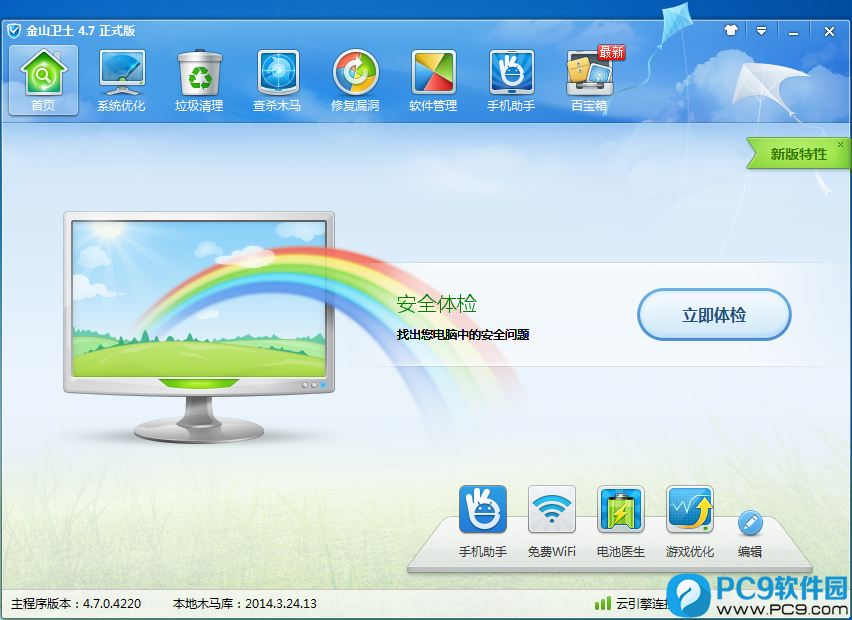852x620 pixels.
Task: Open 查杀木马 trojan scan
Action: (x=277, y=80)
